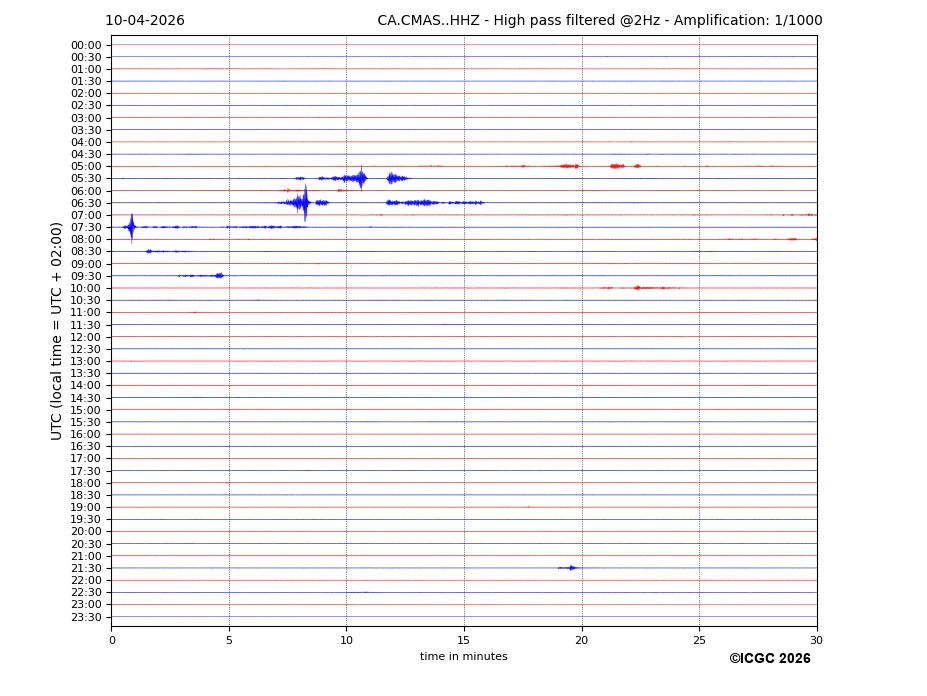Click the red signal near minute 22 at 10:00
The width and height of the screenshot is (927, 696).
pyautogui.click(x=637, y=288)
